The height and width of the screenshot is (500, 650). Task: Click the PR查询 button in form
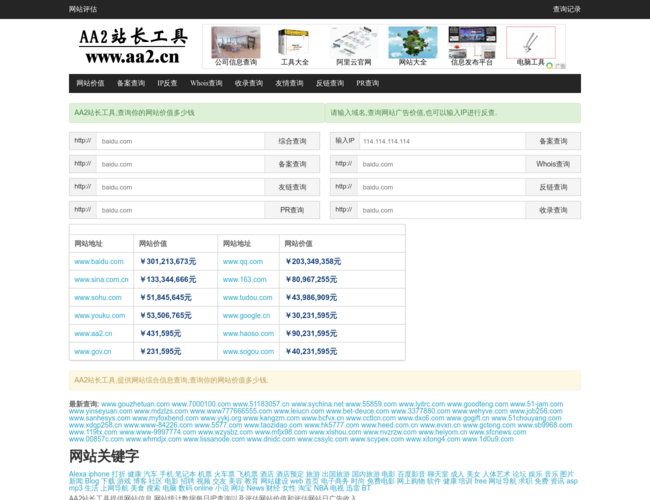(x=292, y=210)
